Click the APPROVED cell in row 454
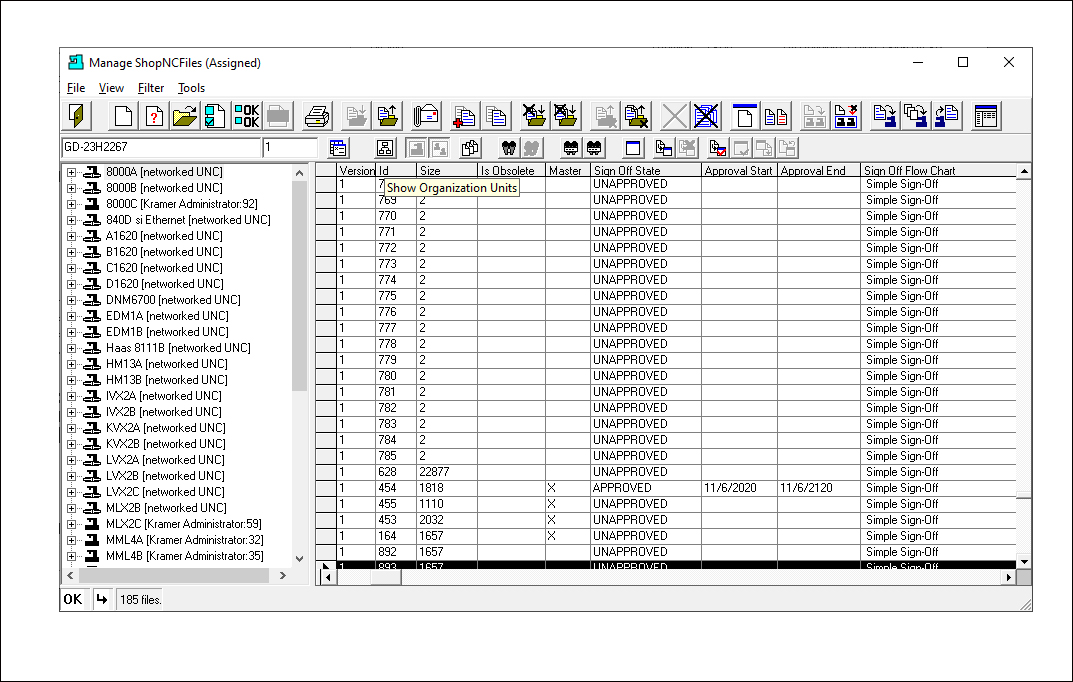Viewport: 1073px width, 682px height. [x=645, y=488]
